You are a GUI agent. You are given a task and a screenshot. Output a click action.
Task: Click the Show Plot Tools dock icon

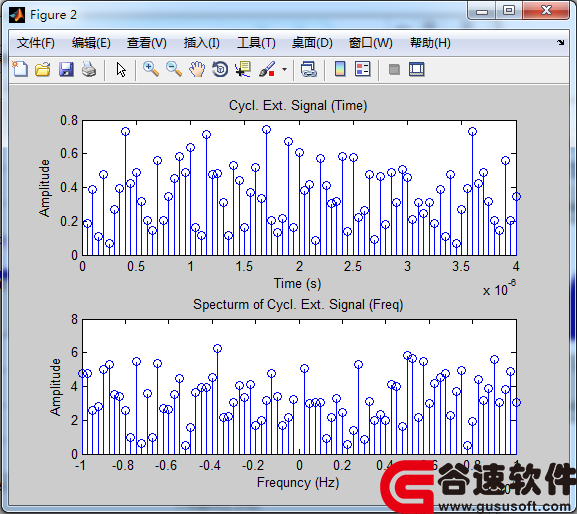(x=417, y=69)
